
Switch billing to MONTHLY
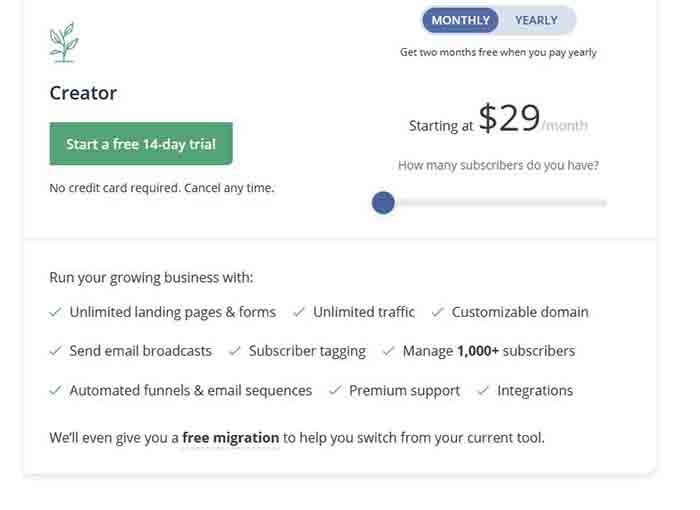tap(460, 20)
